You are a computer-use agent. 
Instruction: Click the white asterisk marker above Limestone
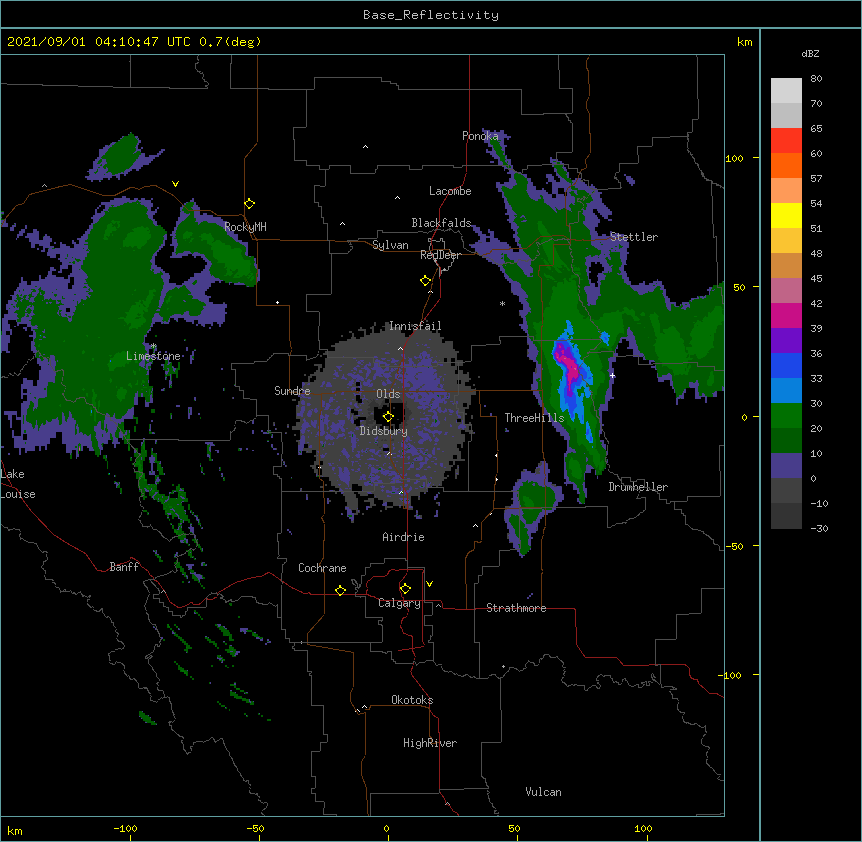coord(154,346)
